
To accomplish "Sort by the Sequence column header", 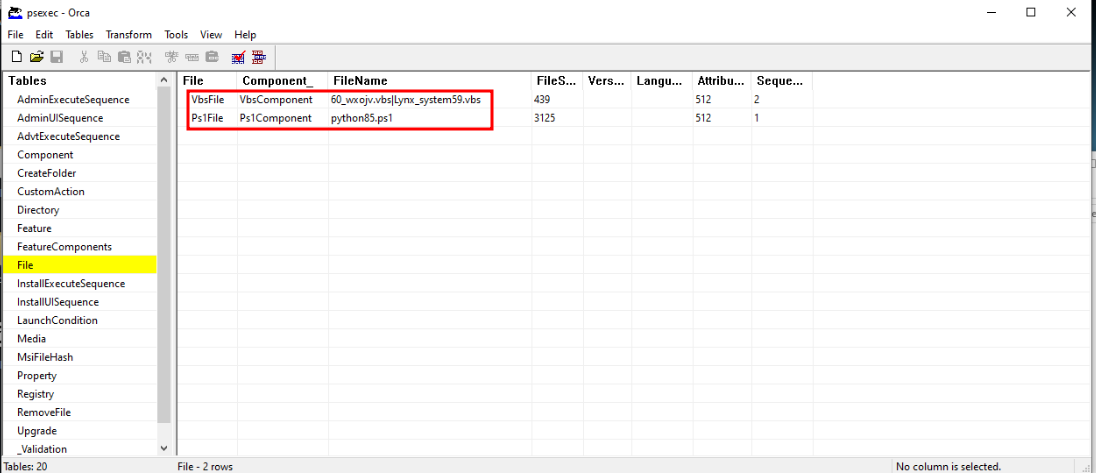I will click(x=782, y=81).
